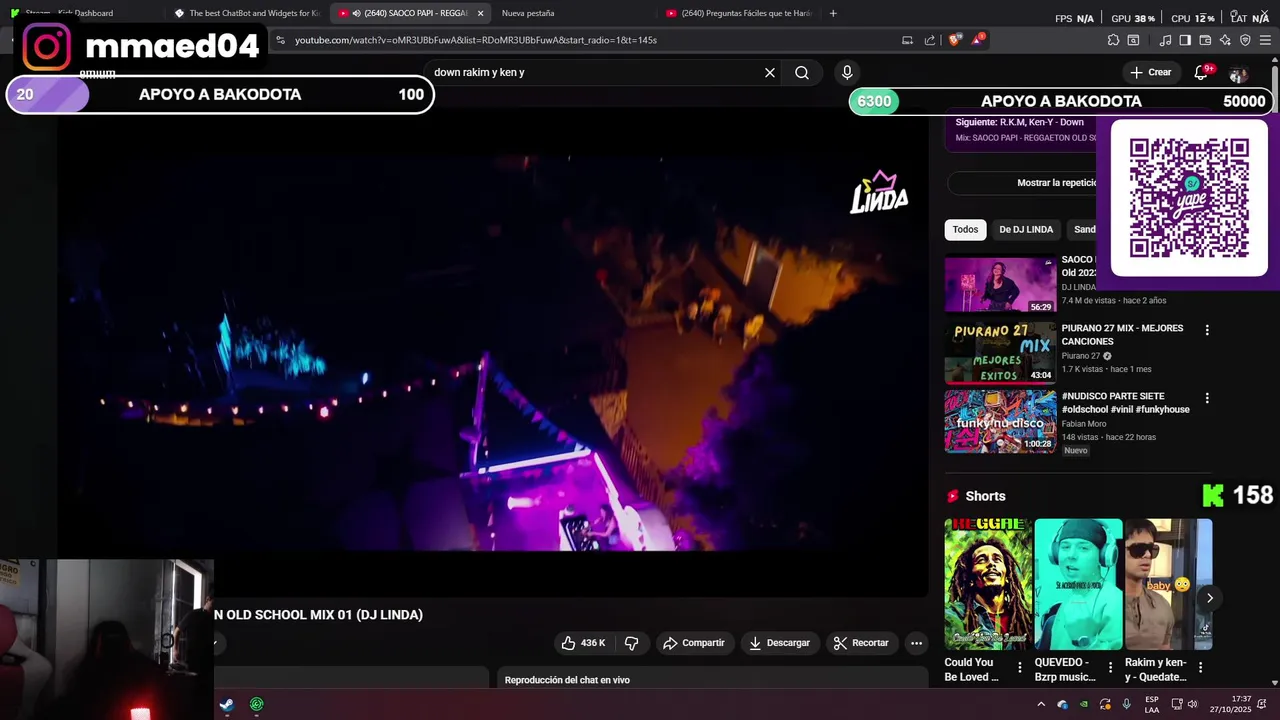1280x720 pixels.
Task: Open media control music note icon
Action: pyautogui.click(x=1165, y=40)
